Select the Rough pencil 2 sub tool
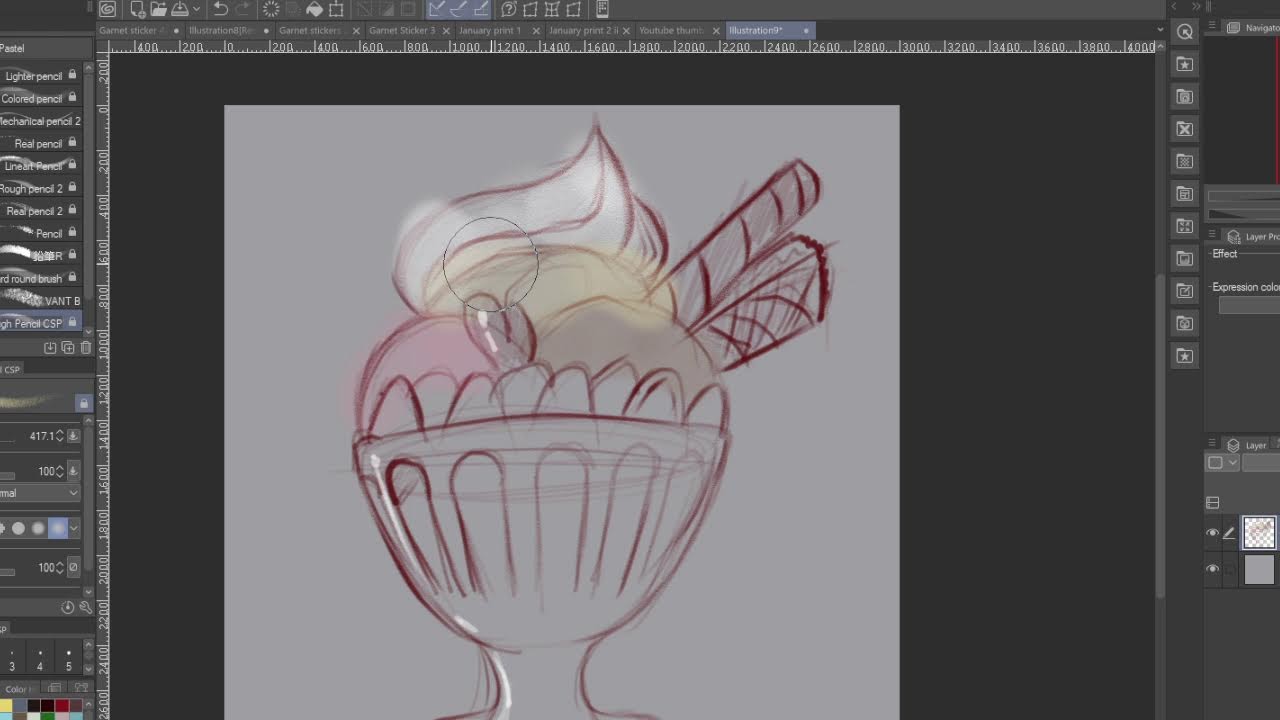The image size is (1280, 720). click(x=40, y=188)
